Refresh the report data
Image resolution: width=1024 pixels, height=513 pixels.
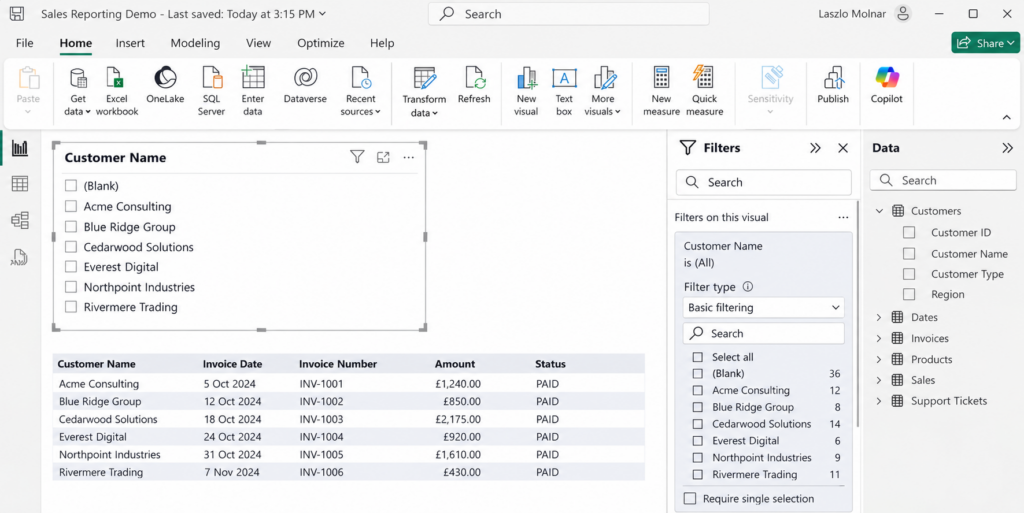(474, 86)
